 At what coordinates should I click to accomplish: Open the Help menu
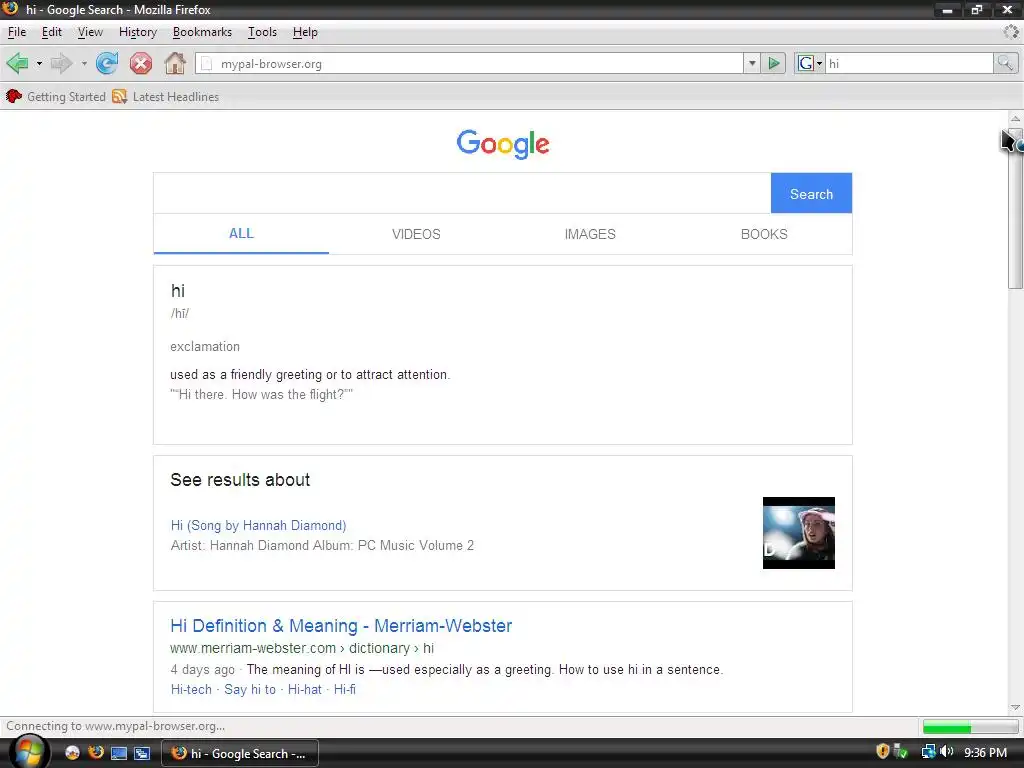305,32
